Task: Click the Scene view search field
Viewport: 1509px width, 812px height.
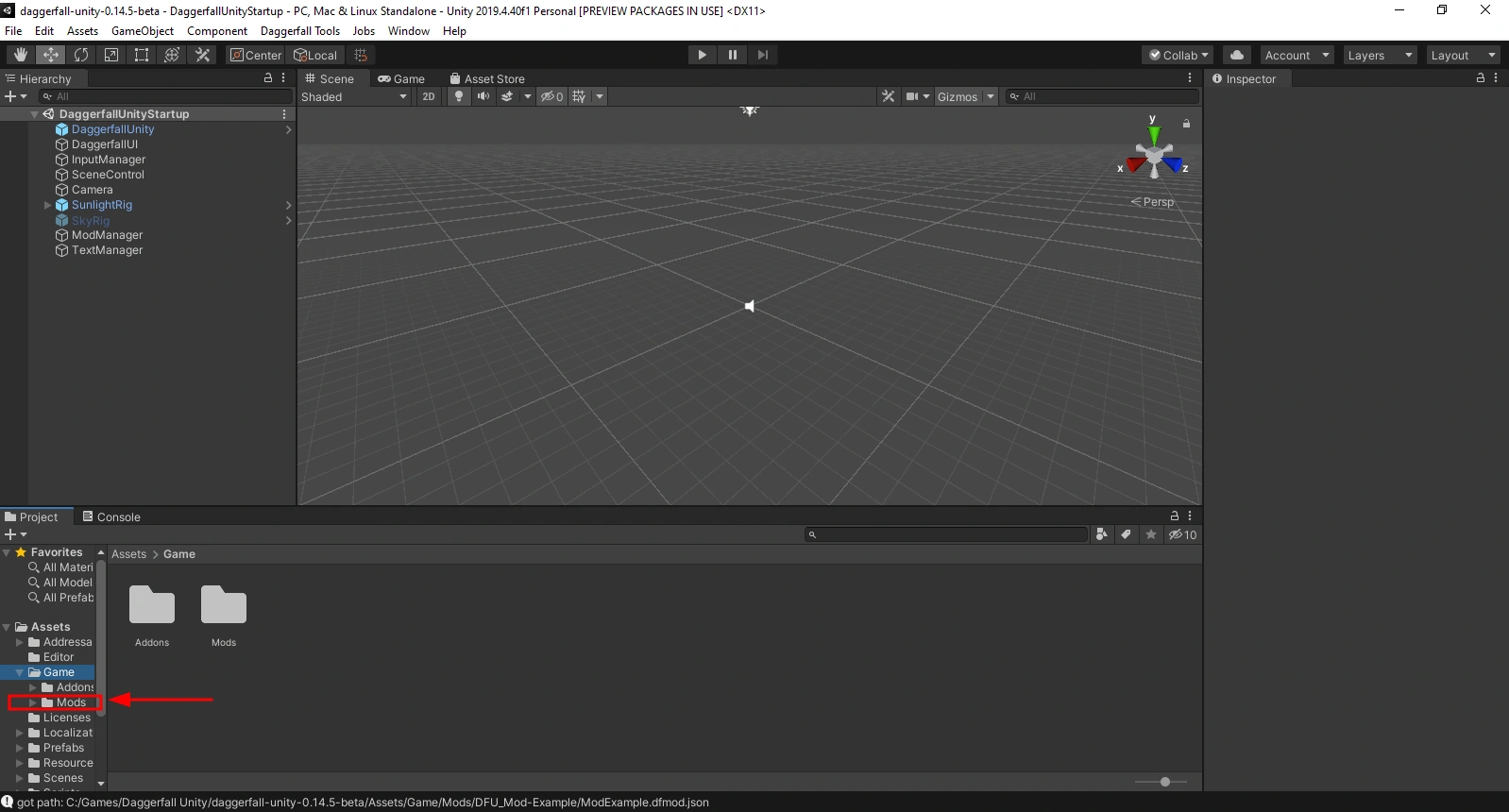Action: point(1102,96)
